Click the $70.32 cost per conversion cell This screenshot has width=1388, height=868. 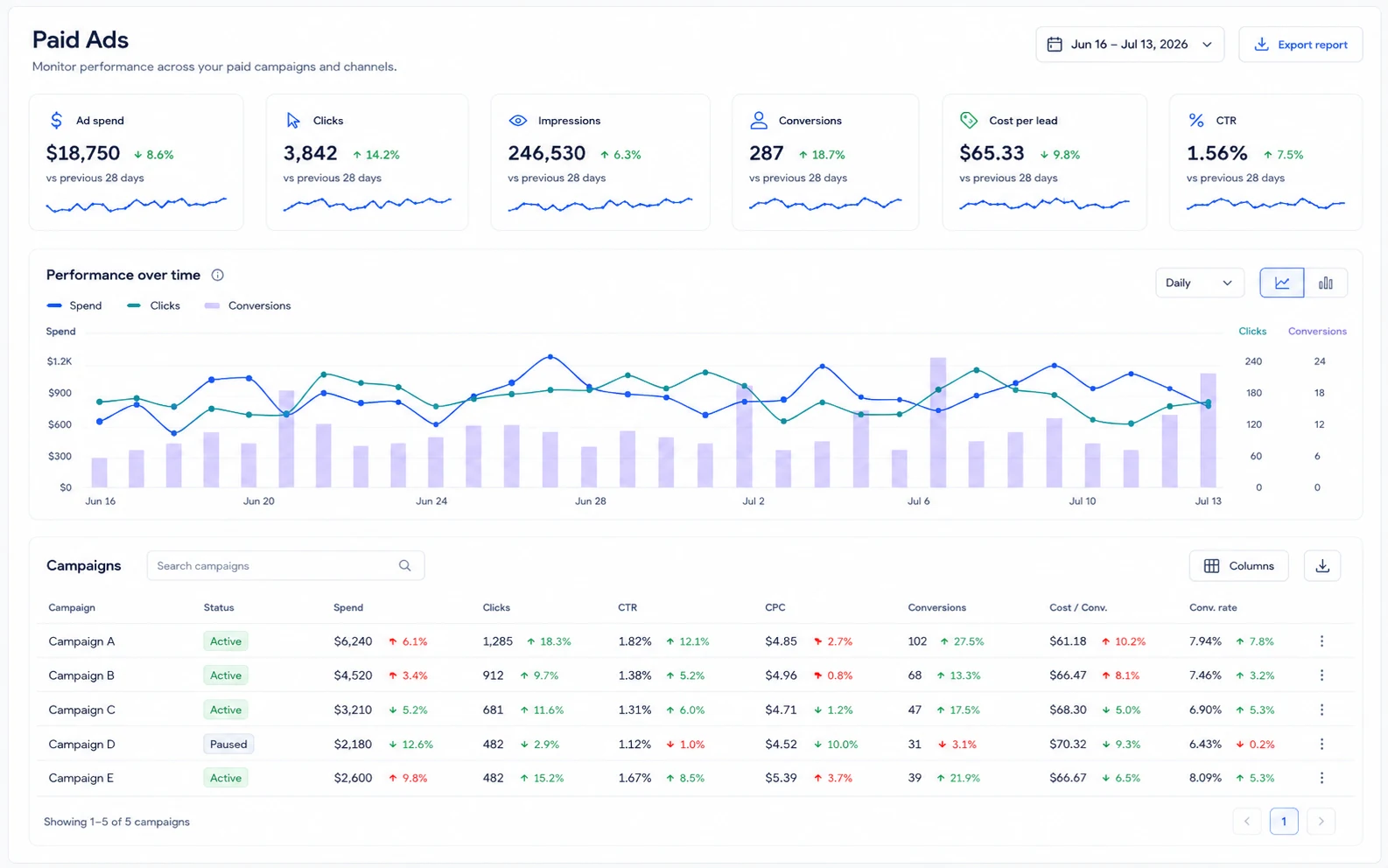[1068, 744]
